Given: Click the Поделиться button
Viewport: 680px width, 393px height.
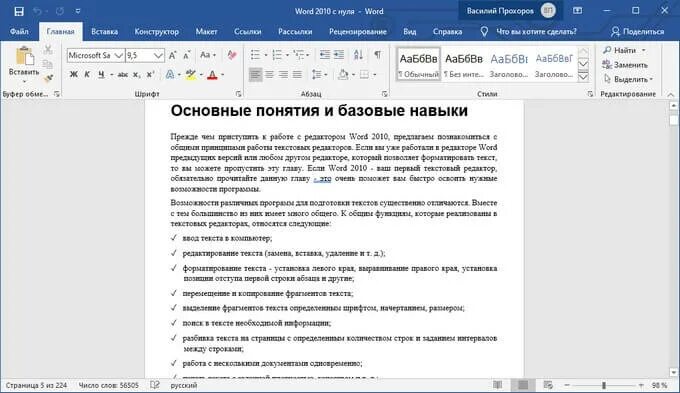Looking at the screenshot, I should pos(638,32).
